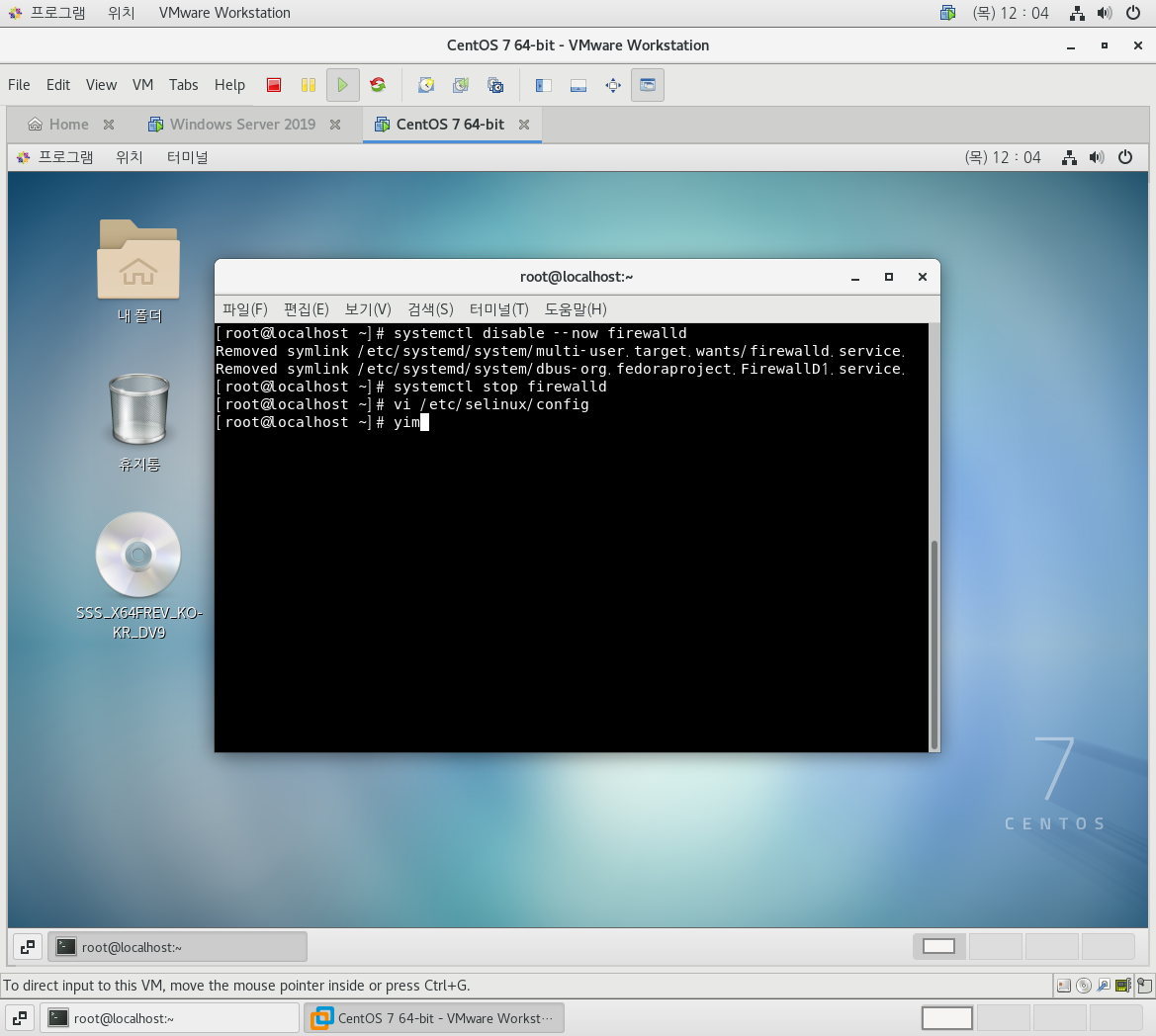The image size is (1156, 1036).
Task: Click the host top bar volume icon
Action: click(1105, 13)
